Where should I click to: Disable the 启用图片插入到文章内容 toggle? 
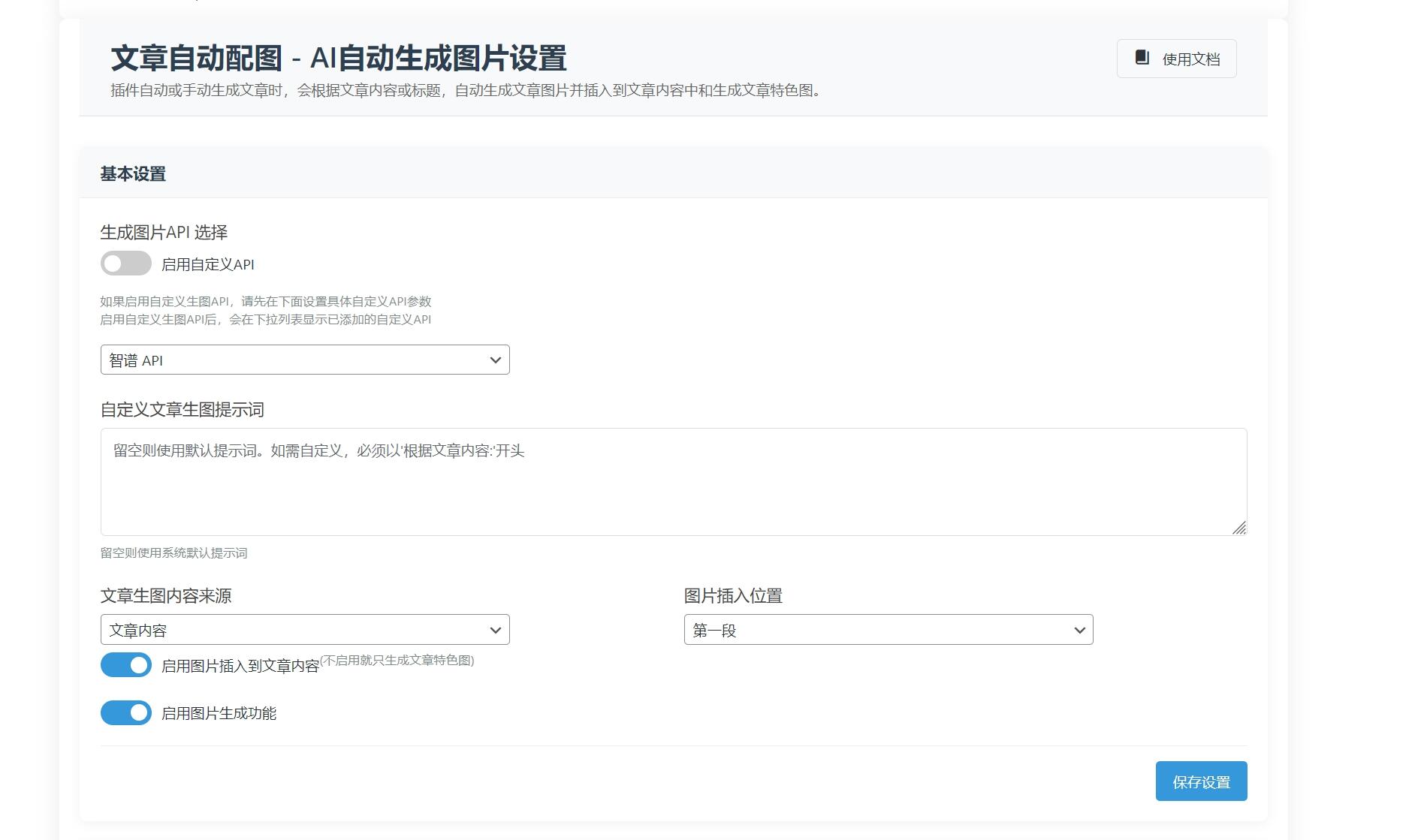(126, 664)
